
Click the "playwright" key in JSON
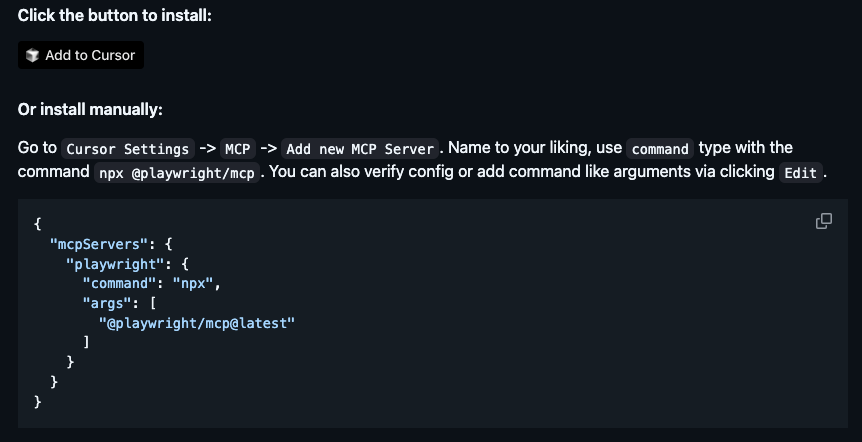pos(115,264)
